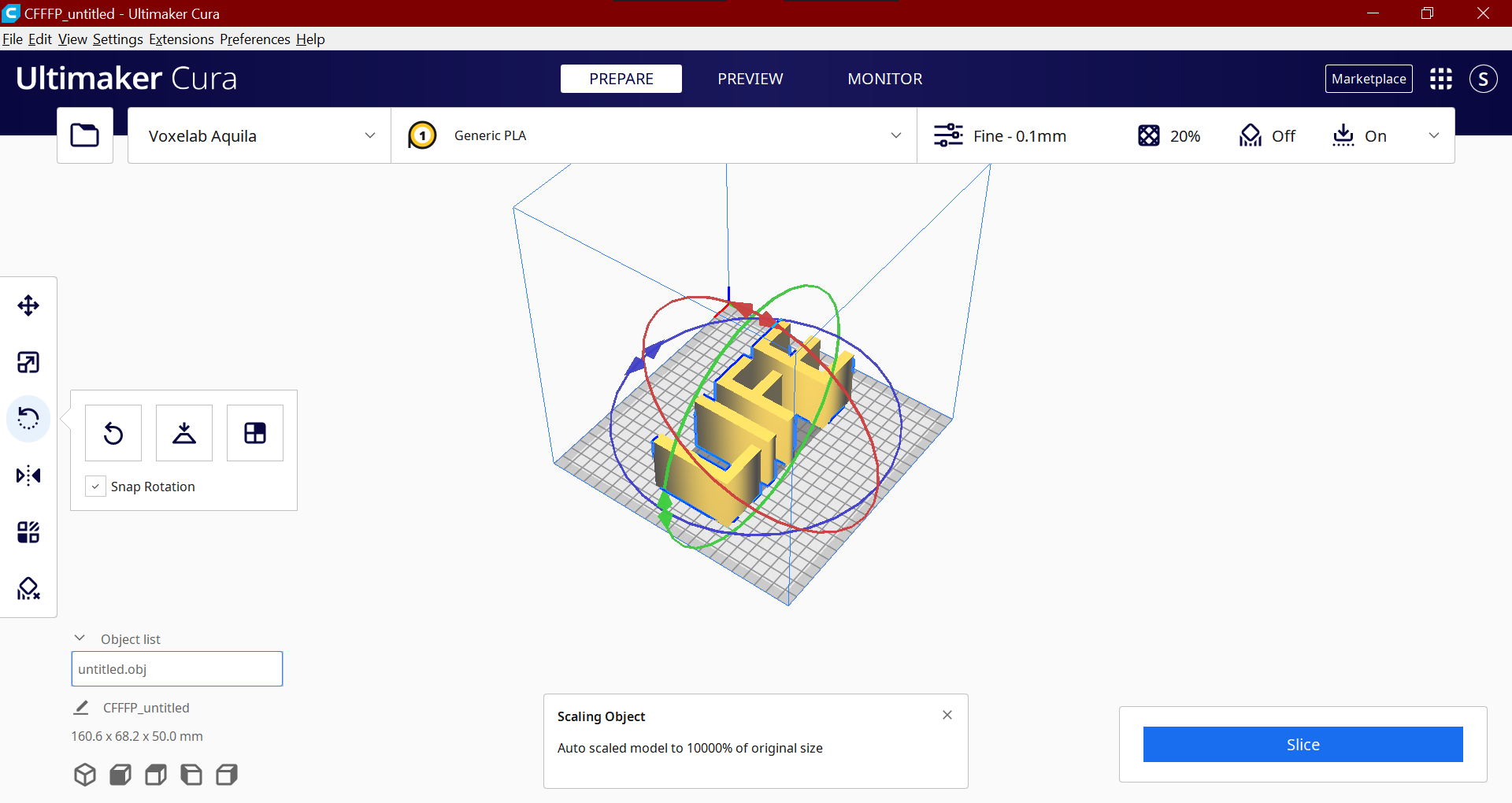1512x803 pixels.
Task: Switch to 3D view cube icon
Action: click(85, 775)
